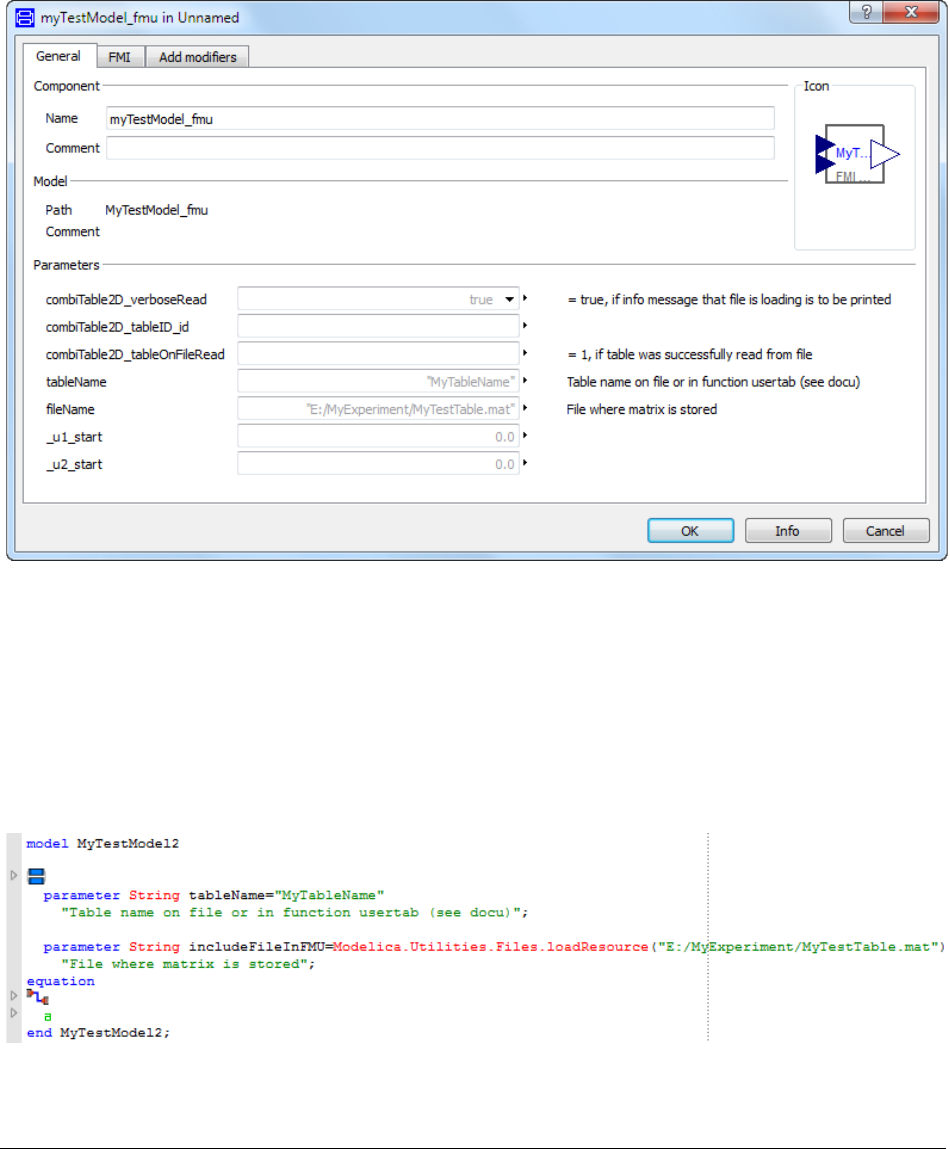Click the green 'a' annotation in code
Screen dimensions: 950x1149
(48, 1016)
